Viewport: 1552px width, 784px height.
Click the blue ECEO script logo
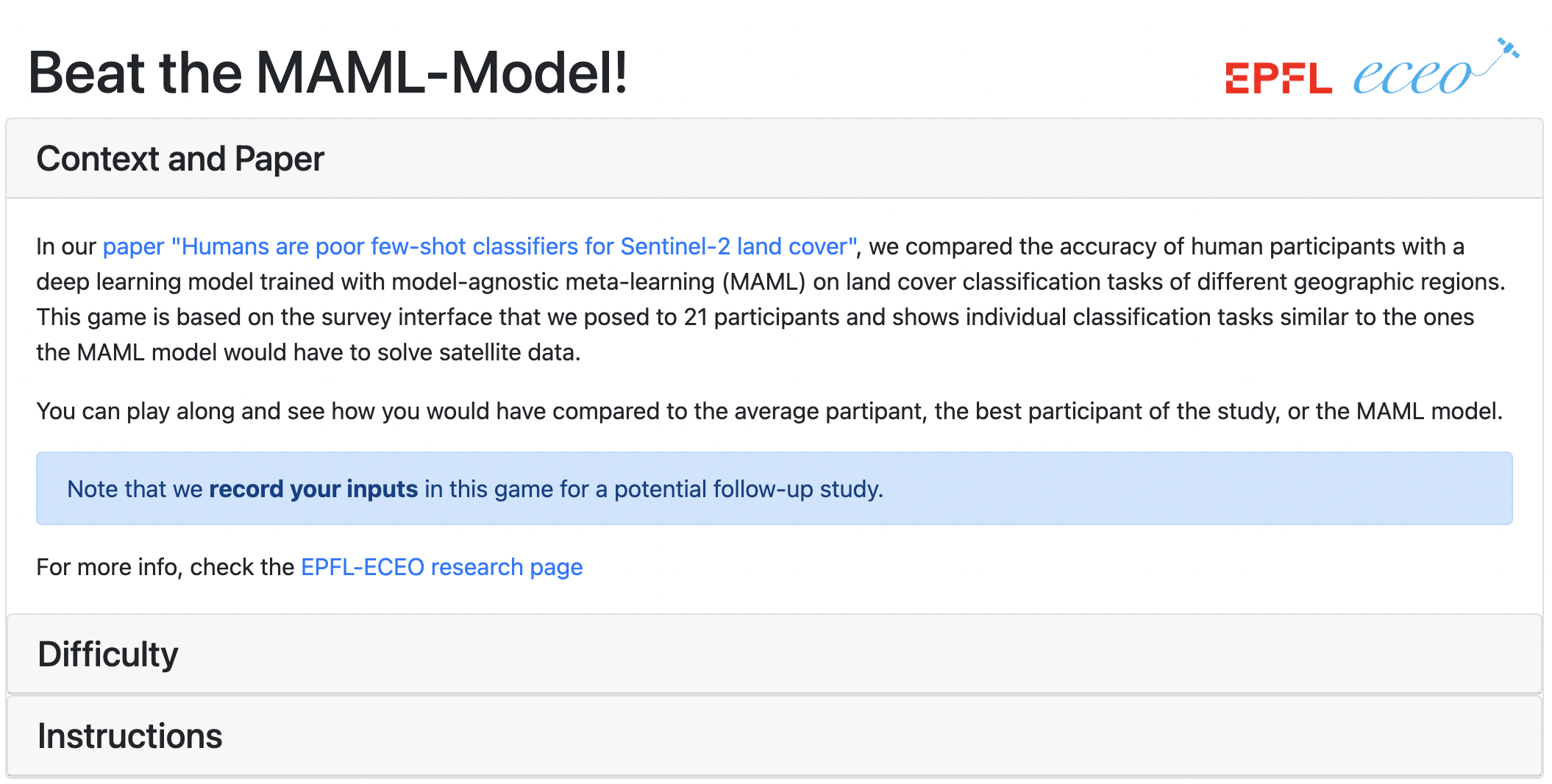pos(1411,76)
